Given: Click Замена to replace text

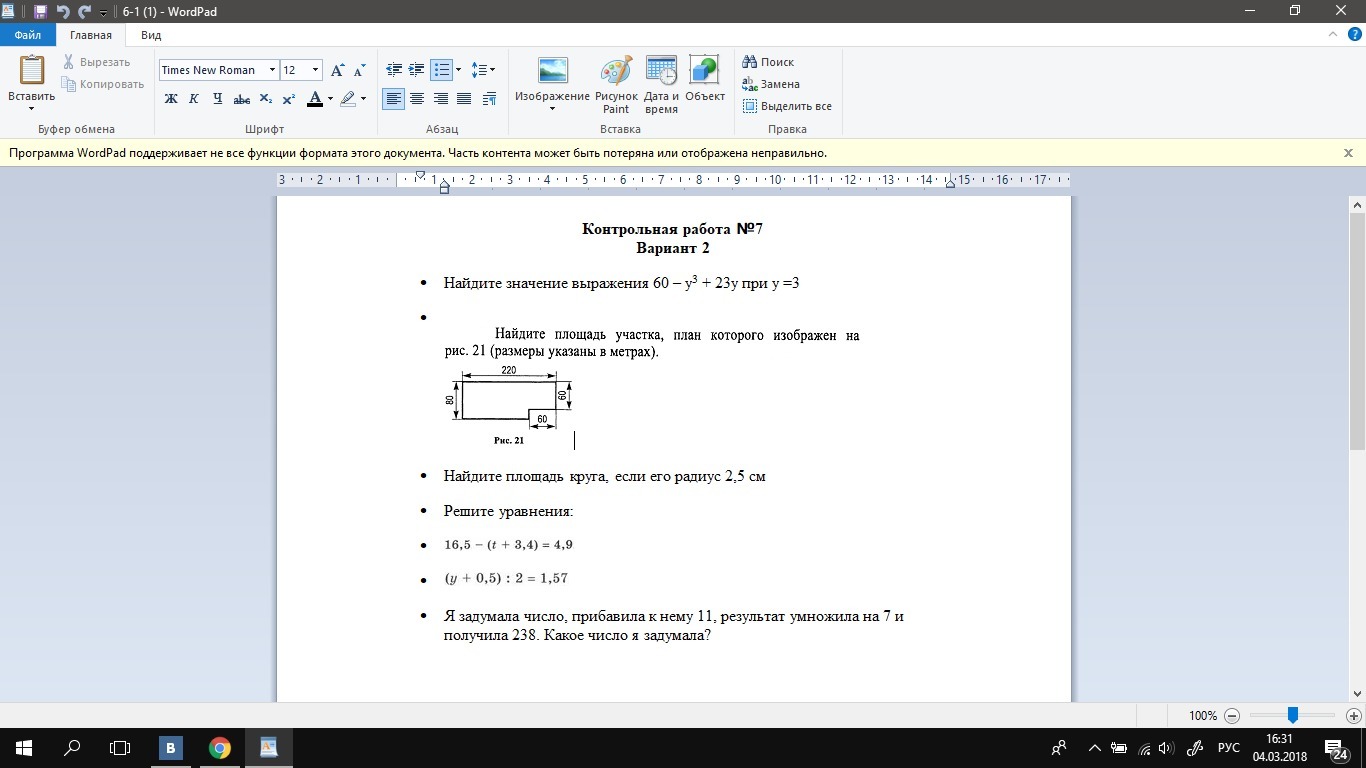Looking at the screenshot, I should (770, 84).
